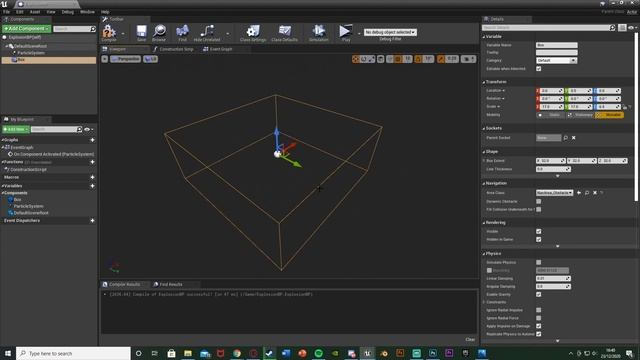Open the Edit menu
The width and height of the screenshot is (640, 360).
(x=20, y=12)
